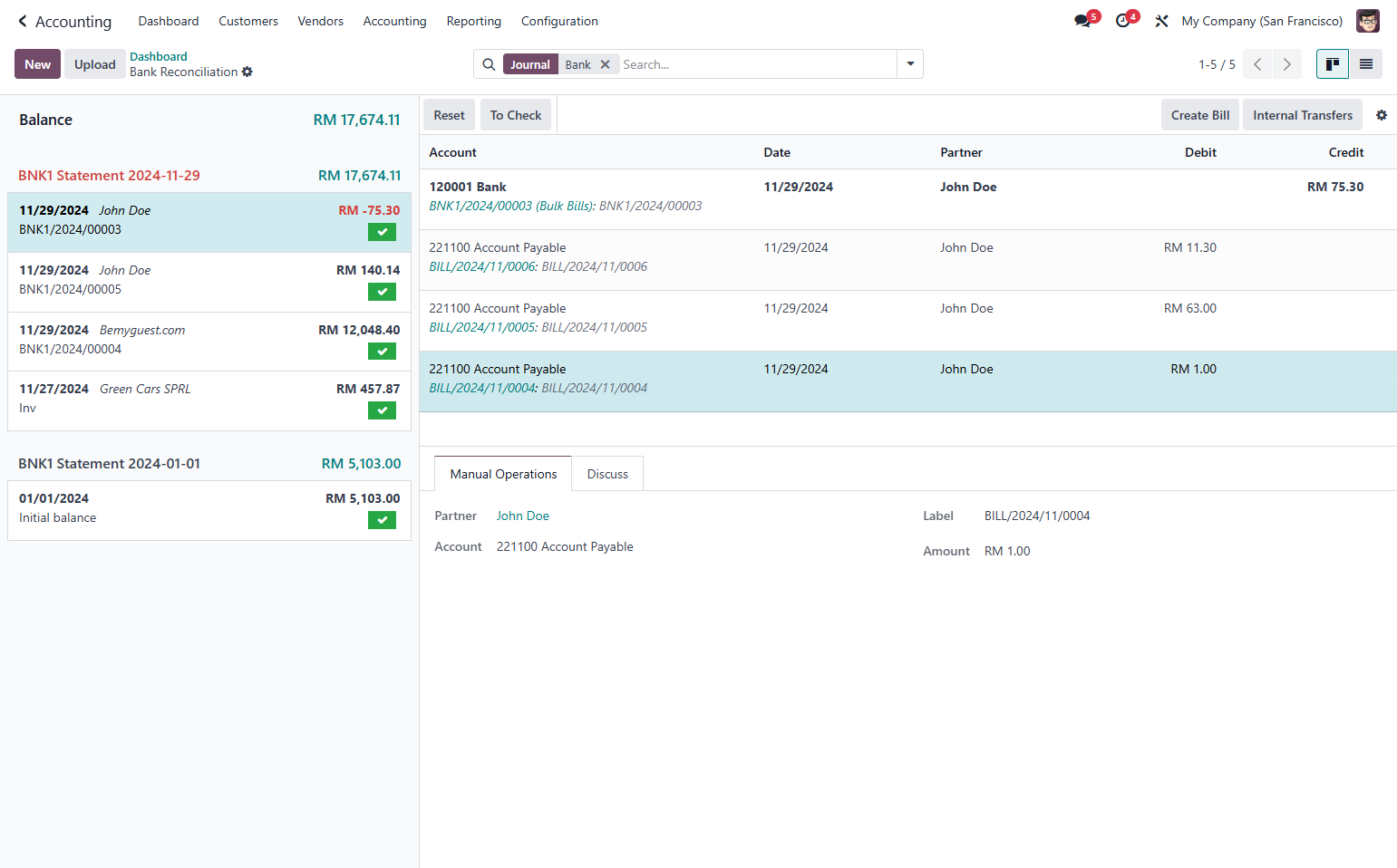
Task: Open the Dashboard breadcrumb link
Action: pos(159,56)
